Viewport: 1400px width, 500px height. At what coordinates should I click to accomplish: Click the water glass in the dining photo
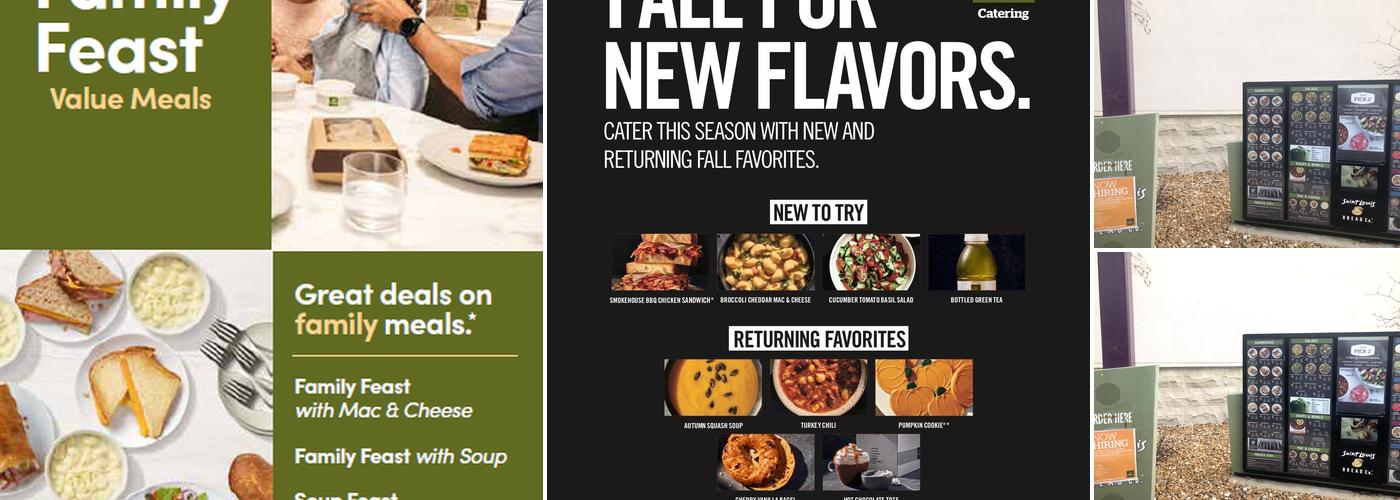coord(374,191)
